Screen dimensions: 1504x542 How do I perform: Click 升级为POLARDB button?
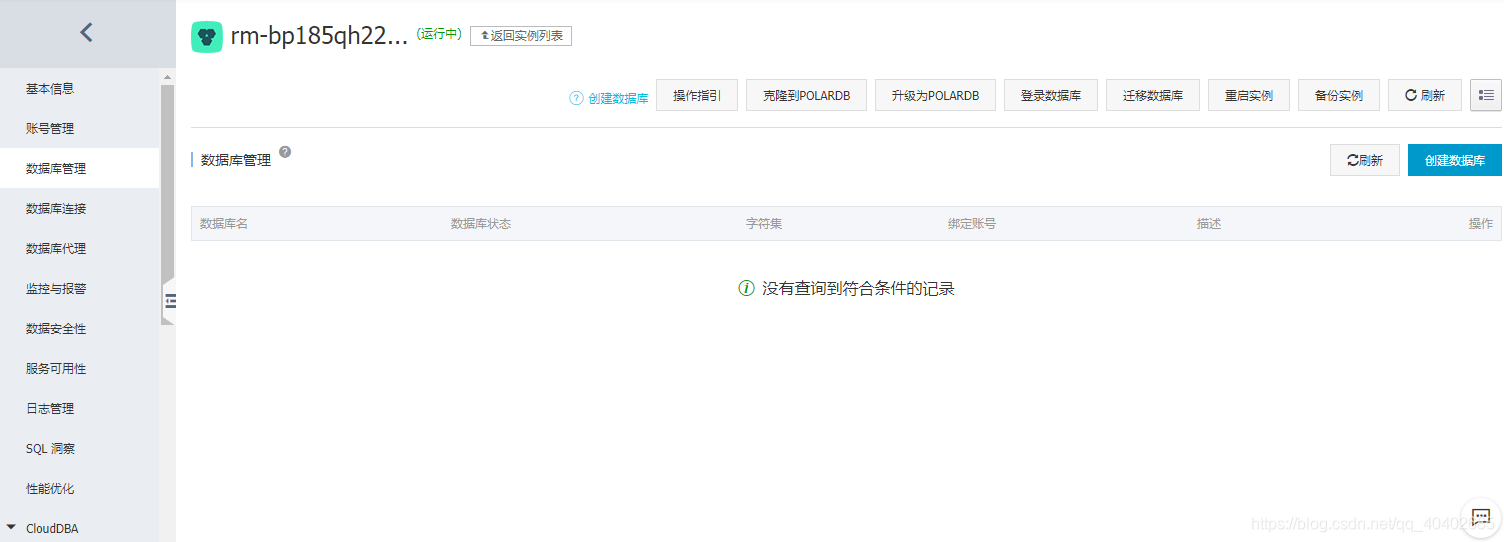pos(935,95)
